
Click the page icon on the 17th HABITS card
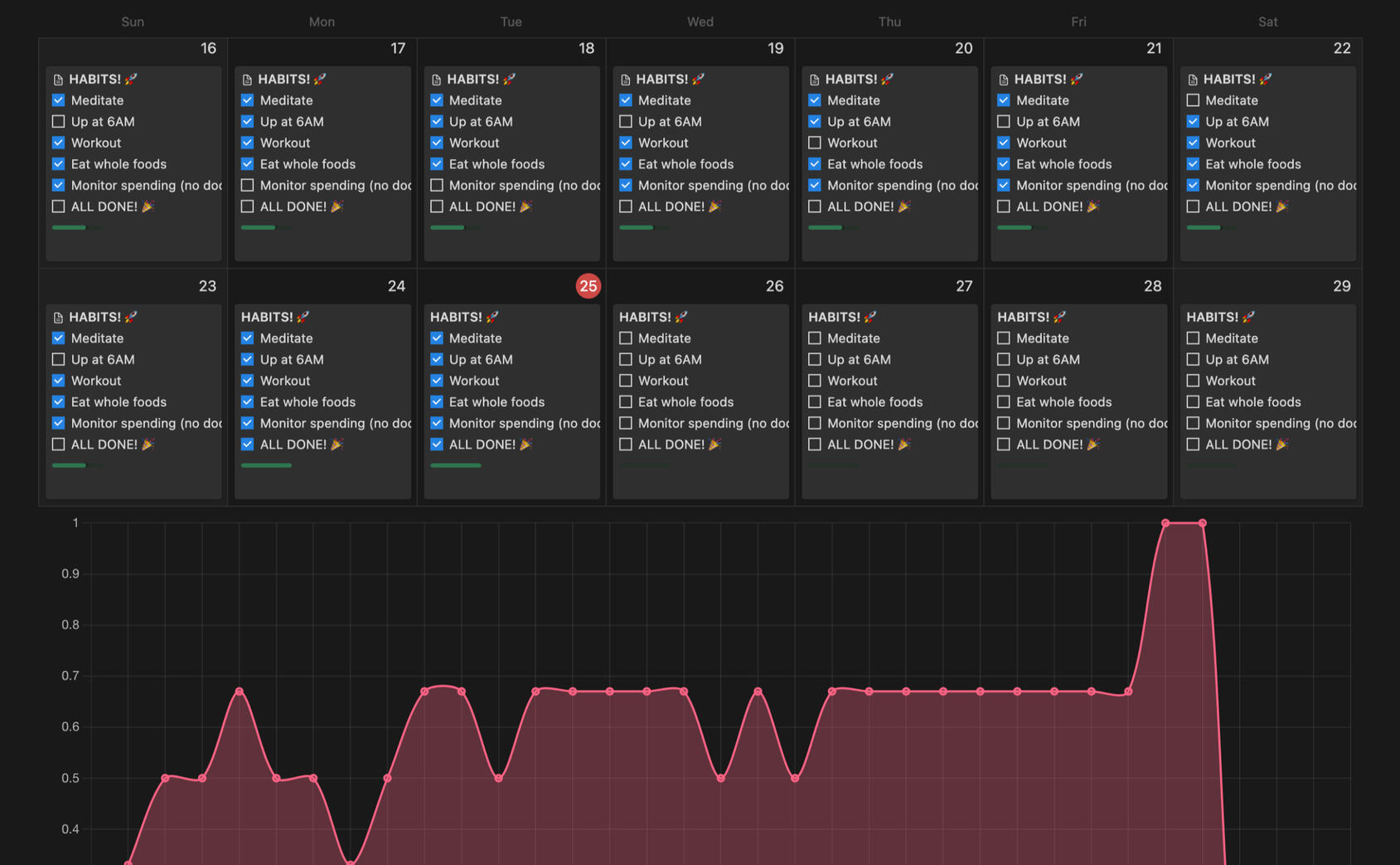click(247, 80)
